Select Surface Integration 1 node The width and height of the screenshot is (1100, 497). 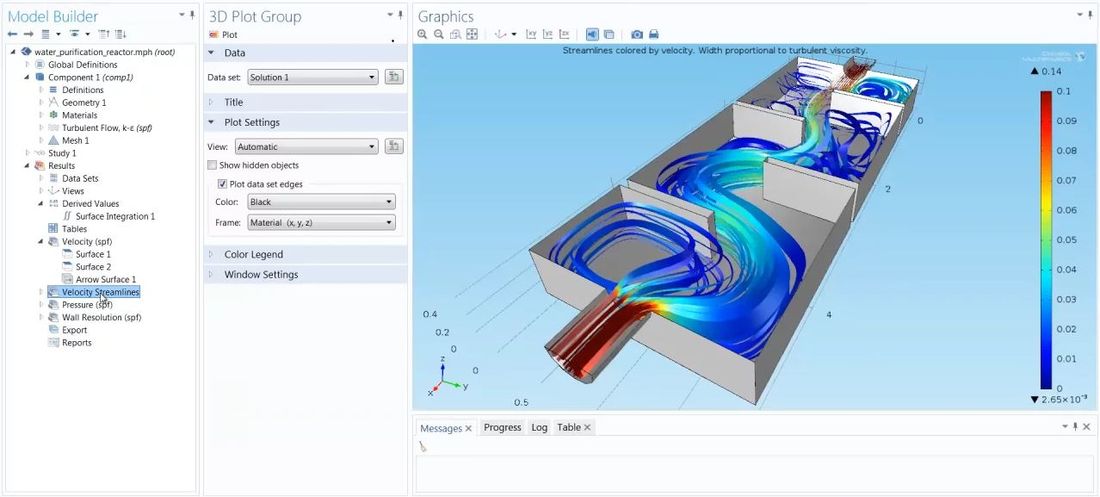pyautogui.click(x=115, y=216)
